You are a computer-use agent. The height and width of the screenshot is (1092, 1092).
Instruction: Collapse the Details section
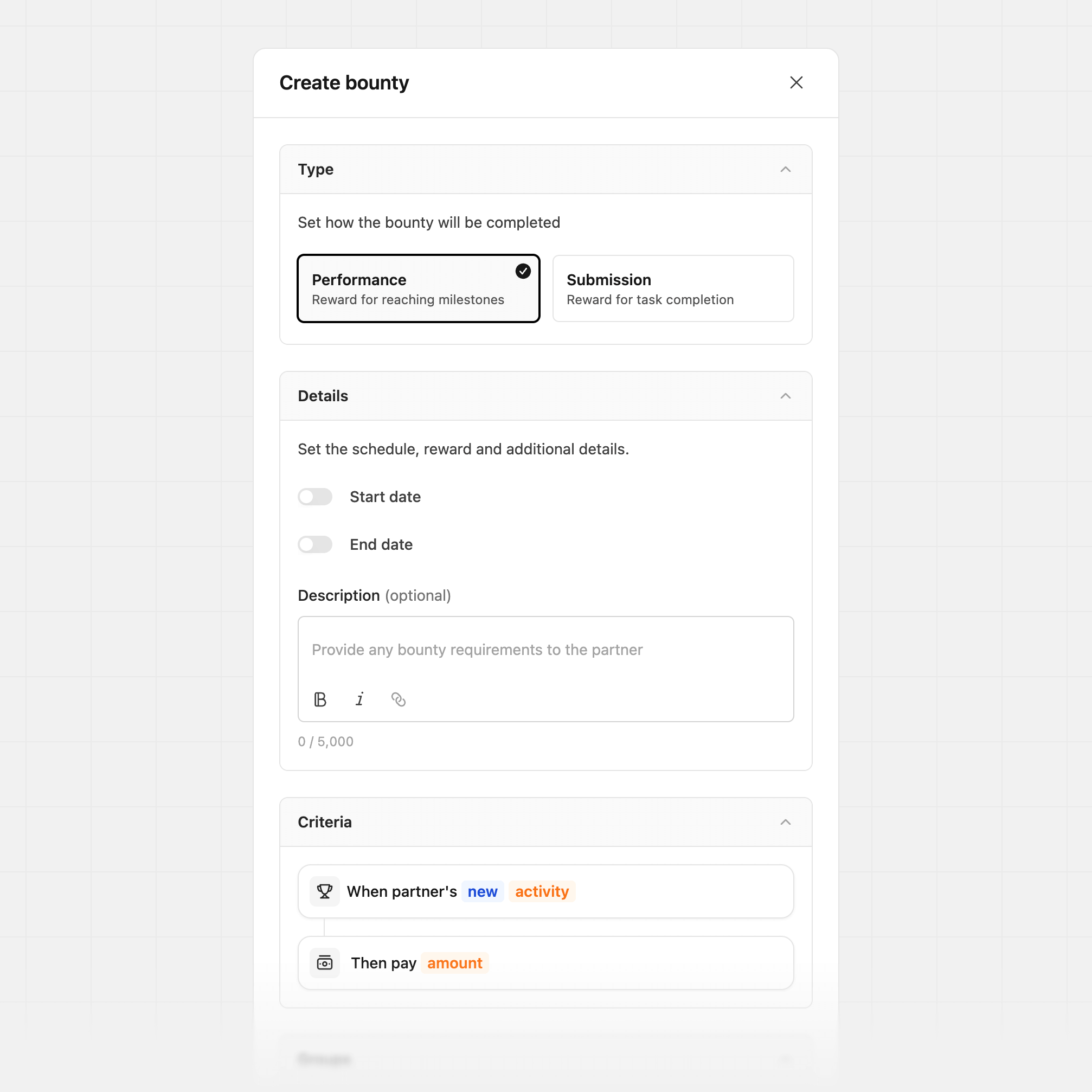[786, 396]
